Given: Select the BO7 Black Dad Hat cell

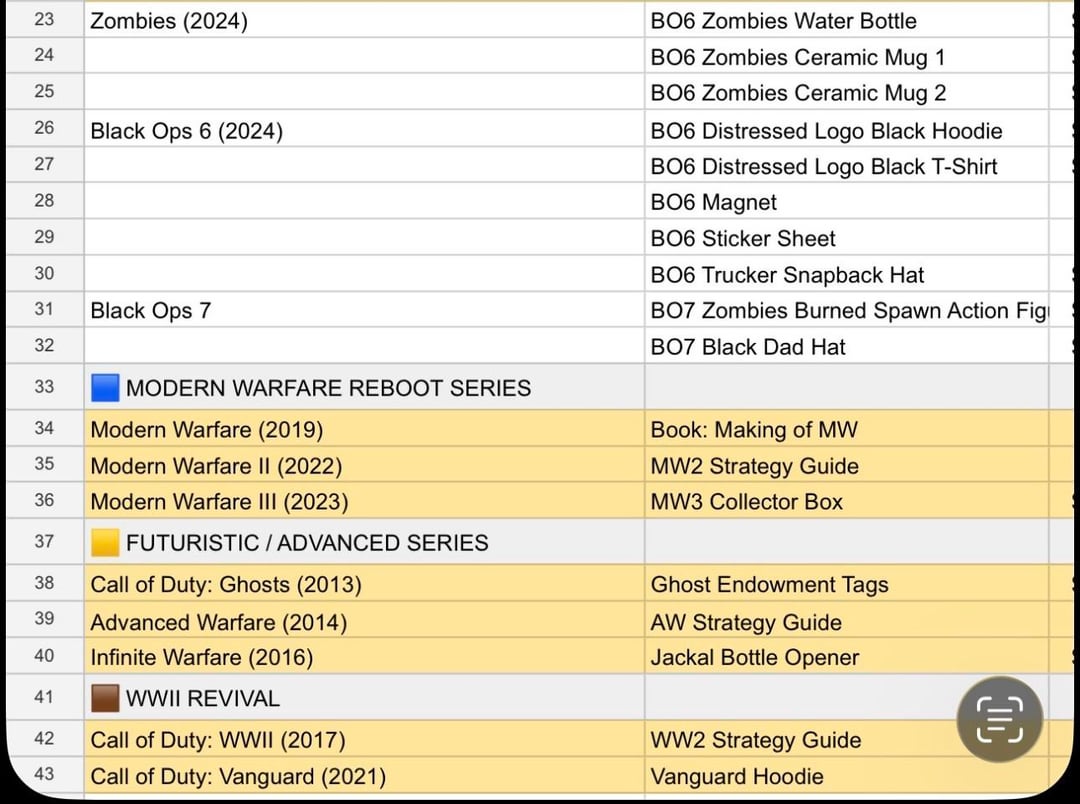Looking at the screenshot, I should pos(847,346).
